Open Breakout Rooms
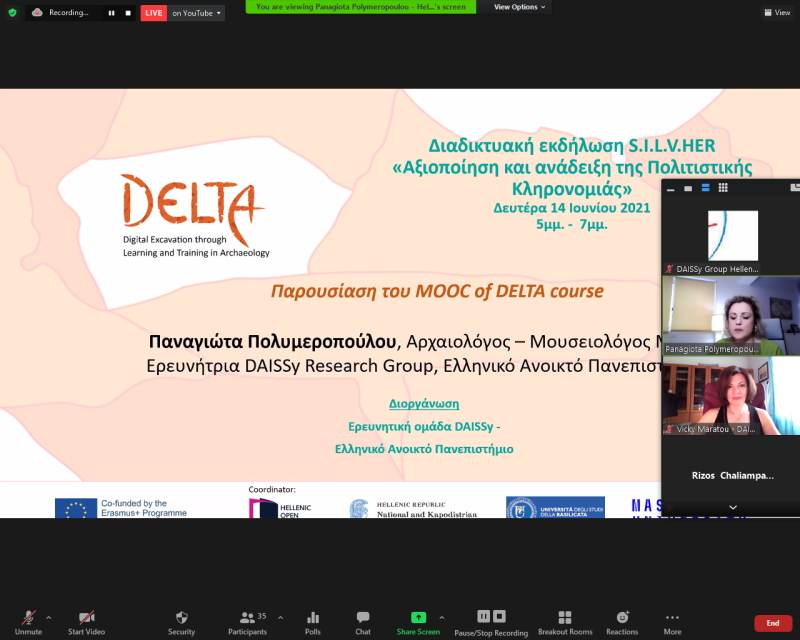The image size is (800, 640). [565, 623]
